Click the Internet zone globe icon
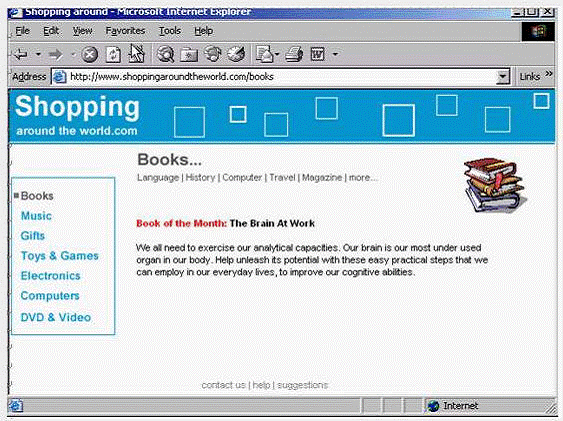The width and height of the screenshot is (563, 421). coord(434,406)
